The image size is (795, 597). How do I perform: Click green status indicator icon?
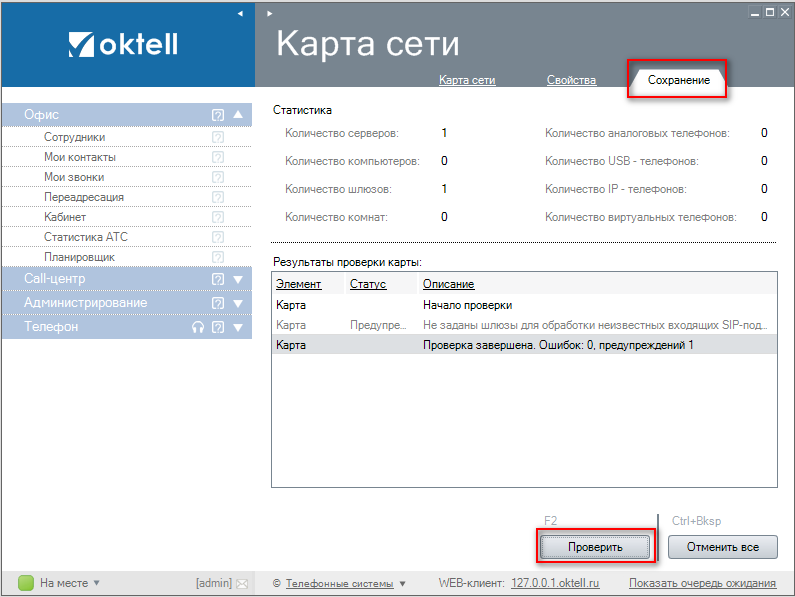(26, 583)
